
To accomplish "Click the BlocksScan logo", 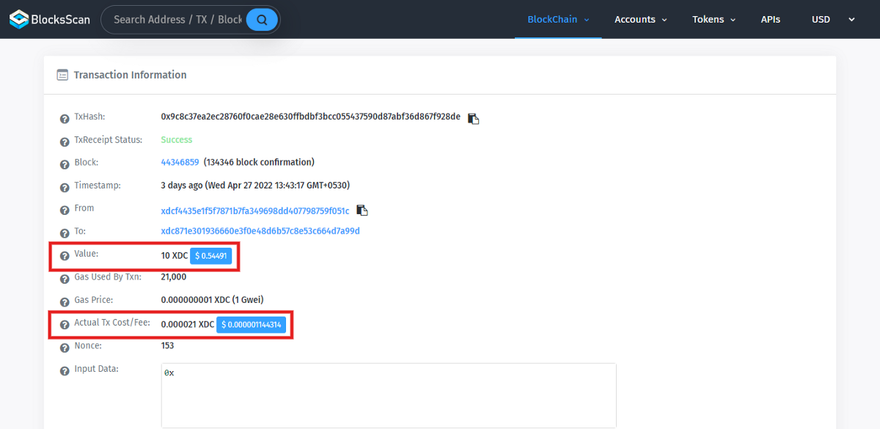I will click(x=50, y=19).
